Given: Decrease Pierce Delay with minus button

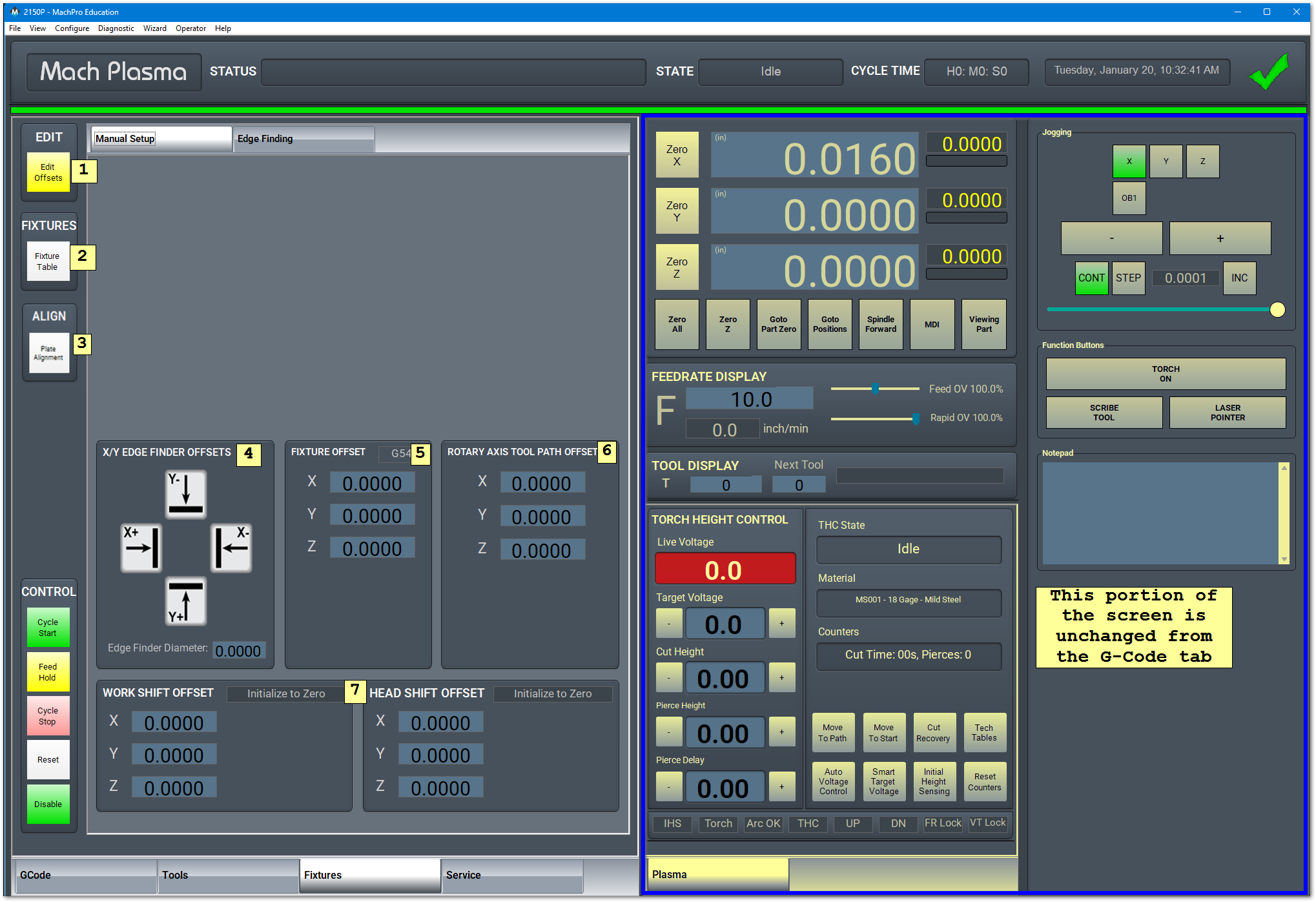Looking at the screenshot, I should (x=669, y=787).
